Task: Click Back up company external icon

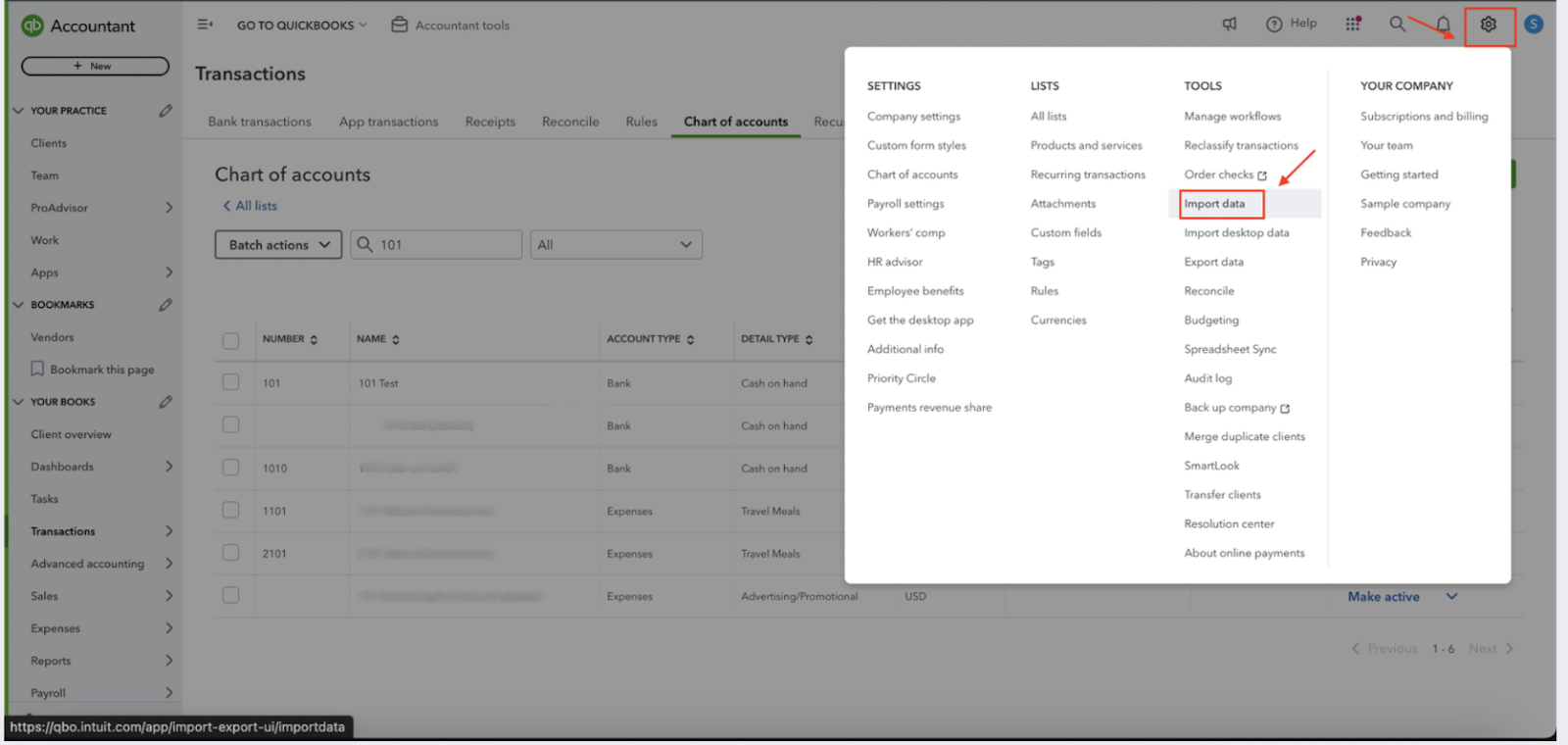Action: coord(1285,409)
